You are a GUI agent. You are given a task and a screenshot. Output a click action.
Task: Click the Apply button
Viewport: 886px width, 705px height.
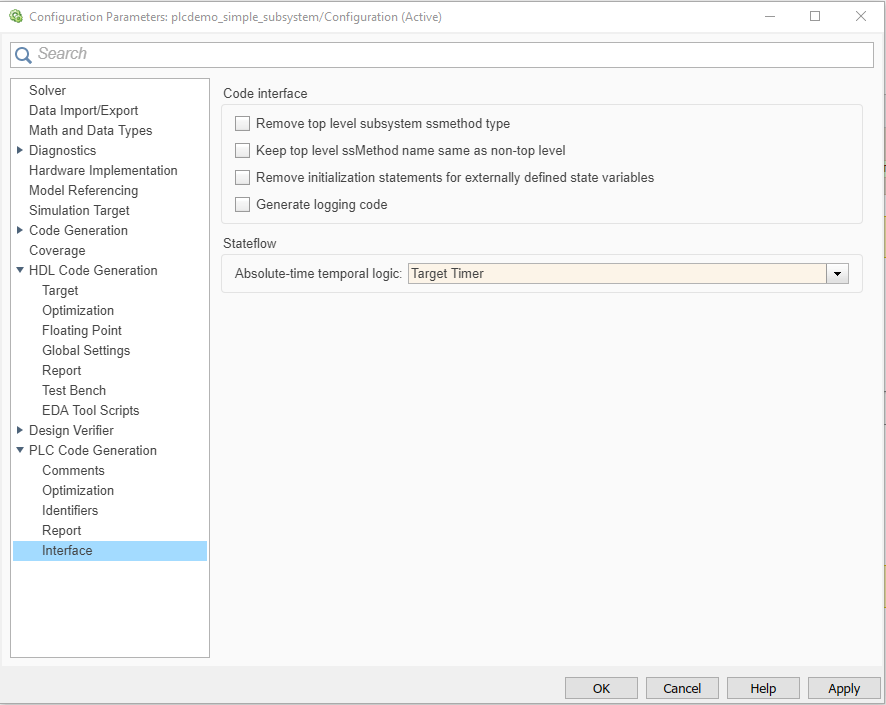coord(844,688)
